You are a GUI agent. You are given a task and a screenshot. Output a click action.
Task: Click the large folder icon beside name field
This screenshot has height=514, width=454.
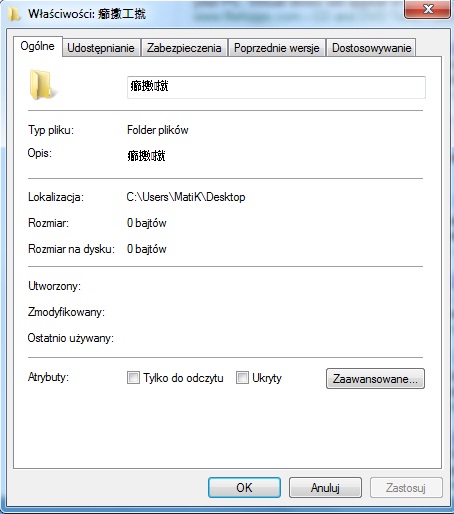[41, 85]
